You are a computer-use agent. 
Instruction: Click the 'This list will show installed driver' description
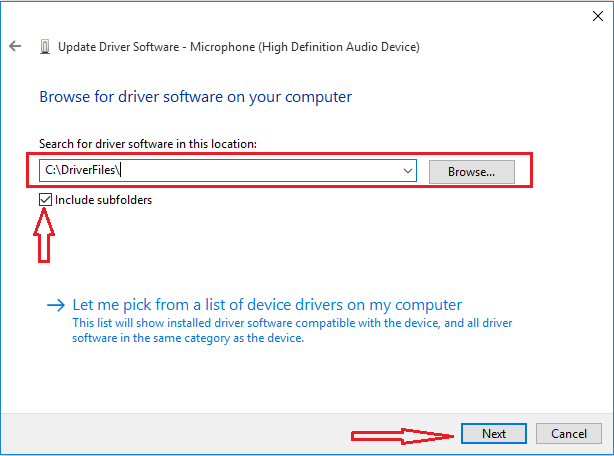click(x=292, y=330)
